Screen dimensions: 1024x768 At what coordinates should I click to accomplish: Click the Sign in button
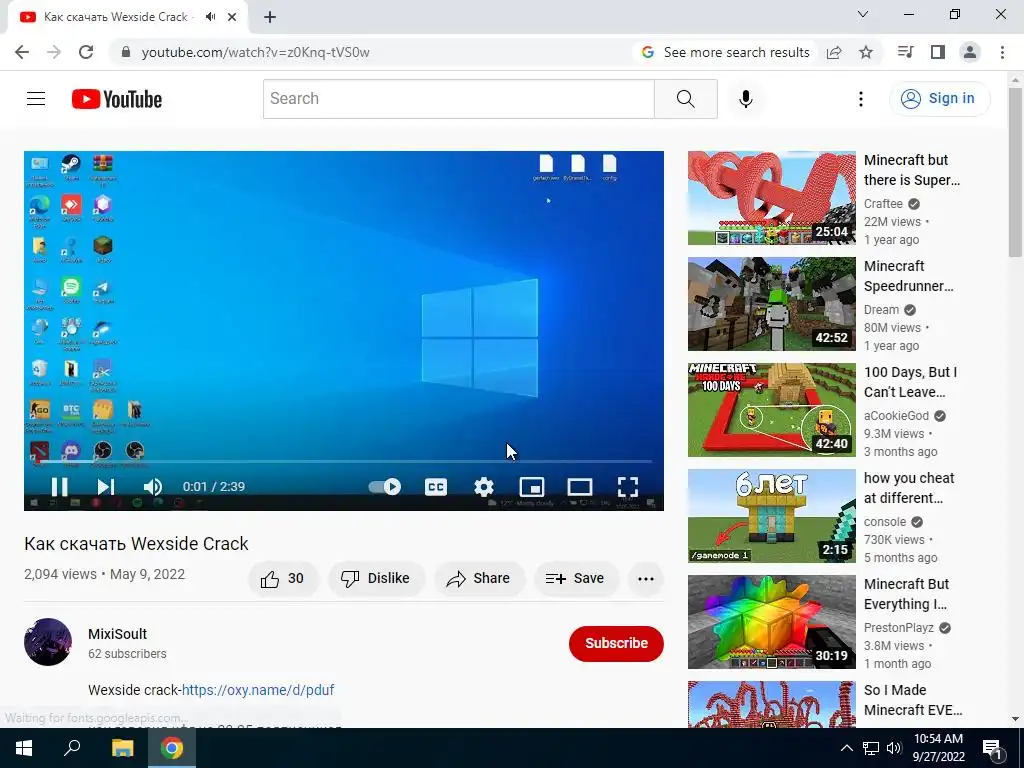[x=939, y=99]
